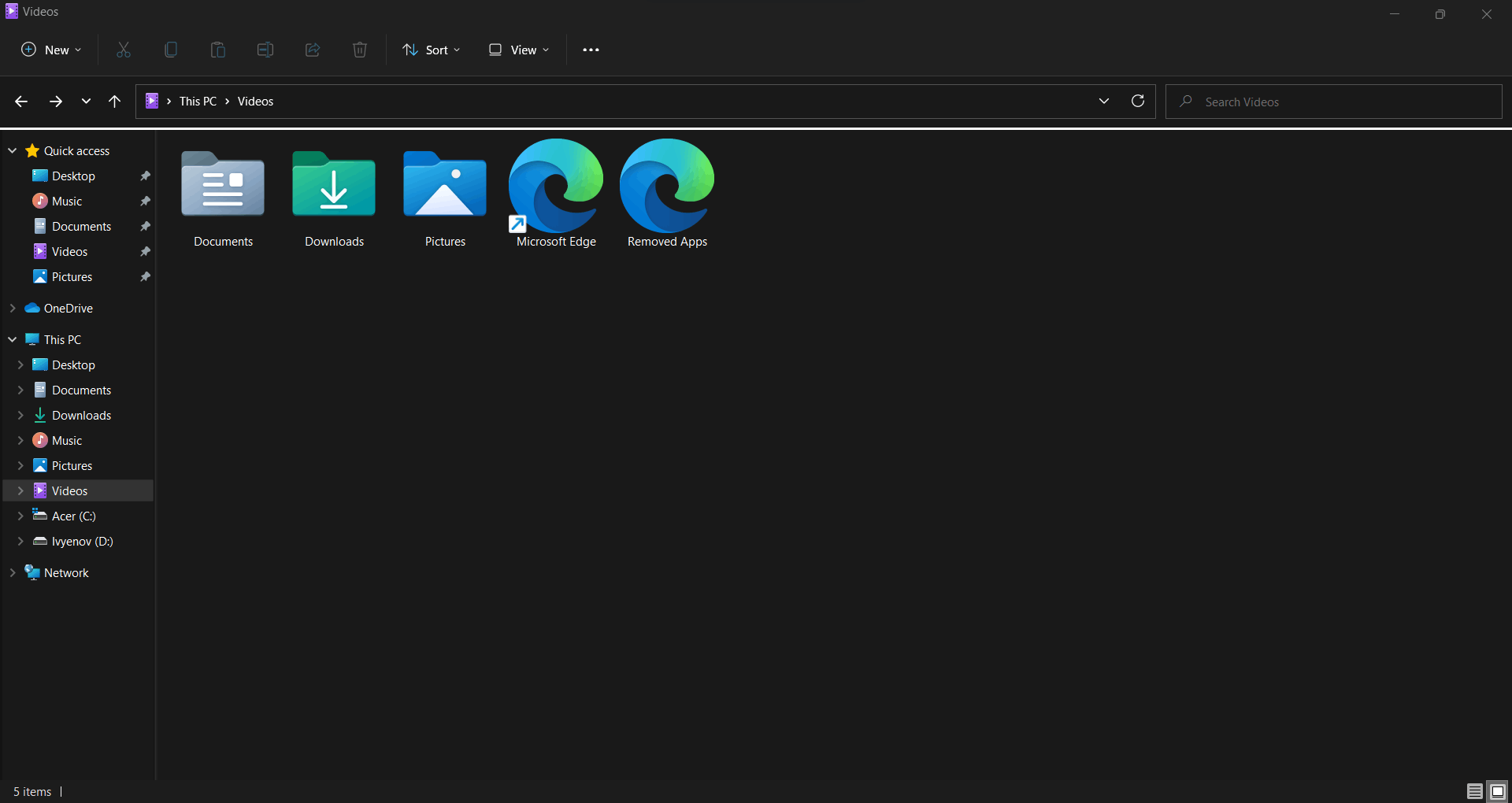Click the '5 items' status bar text
This screenshot has width=1512, height=803.
tap(32, 791)
